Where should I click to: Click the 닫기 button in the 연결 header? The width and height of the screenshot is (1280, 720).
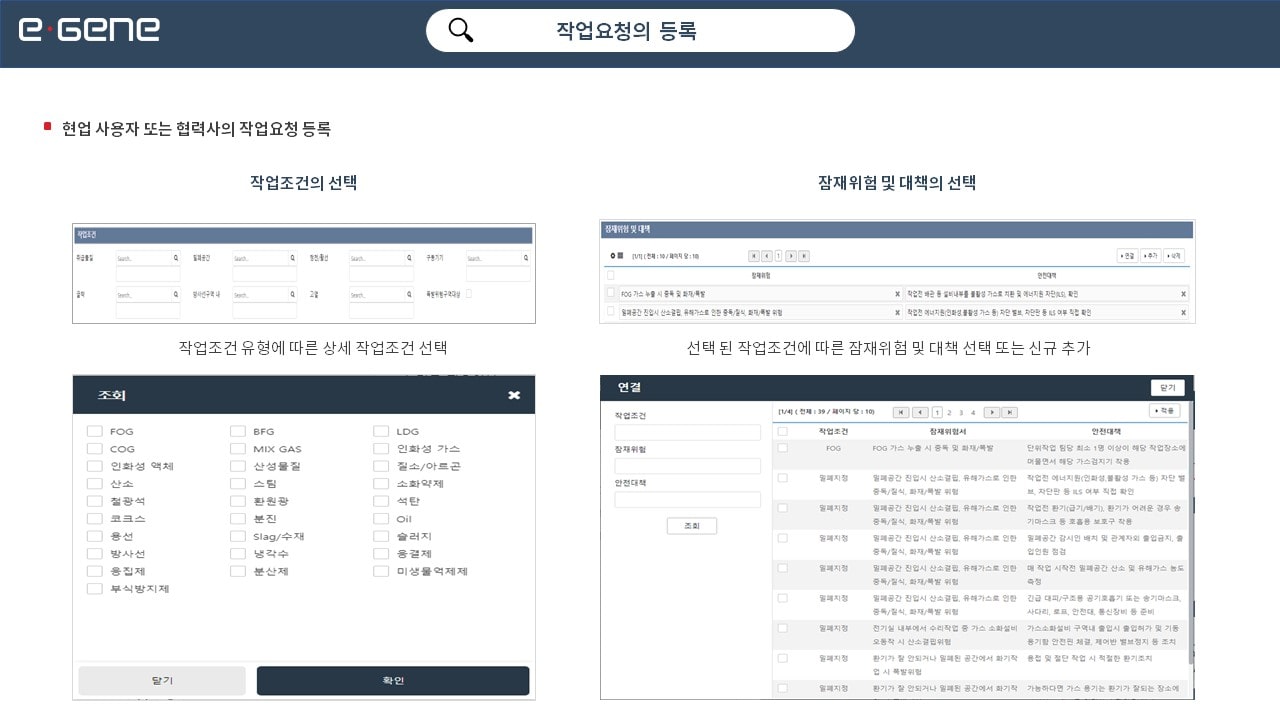1167,388
